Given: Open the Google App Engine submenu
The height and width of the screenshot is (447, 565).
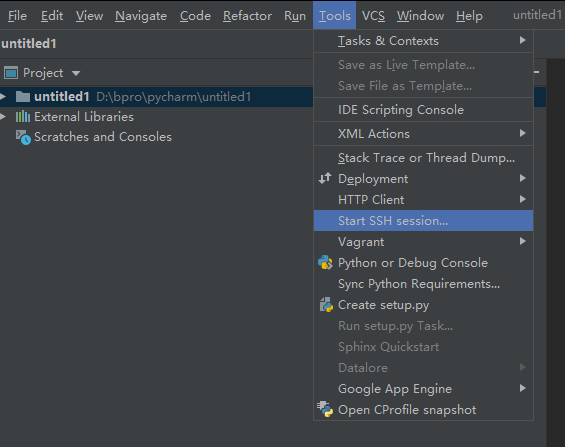Looking at the screenshot, I should click(x=423, y=389).
